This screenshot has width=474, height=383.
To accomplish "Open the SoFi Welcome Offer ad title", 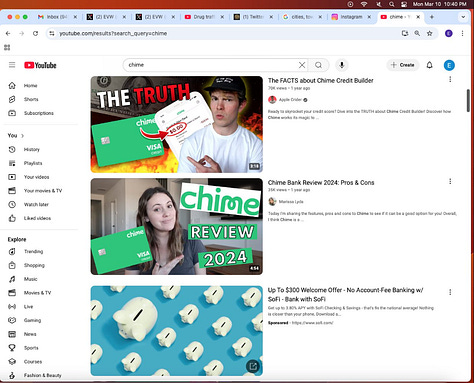I will pyautogui.click(x=346, y=295).
